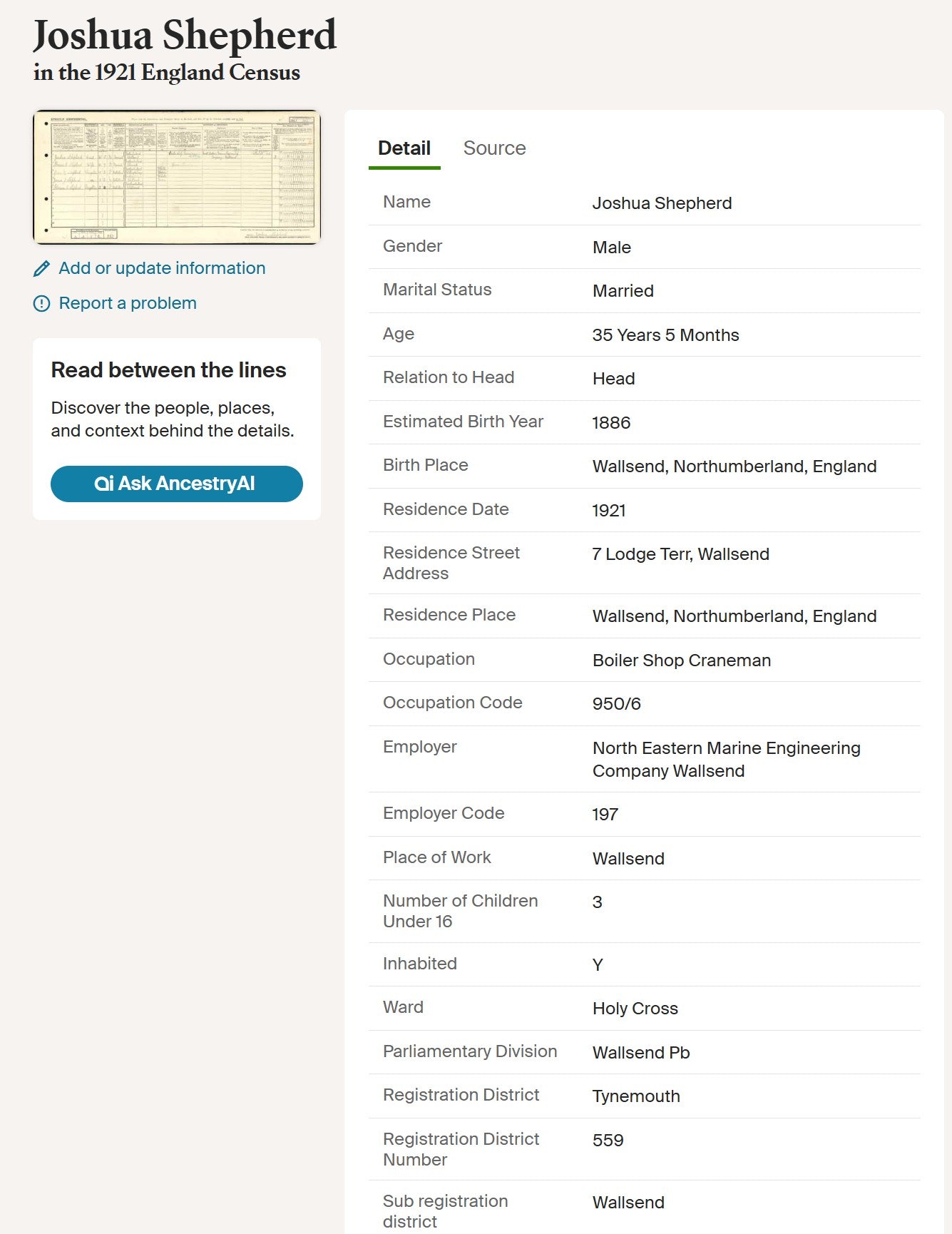Click the pencil icon beside Add or update information

pos(41,269)
